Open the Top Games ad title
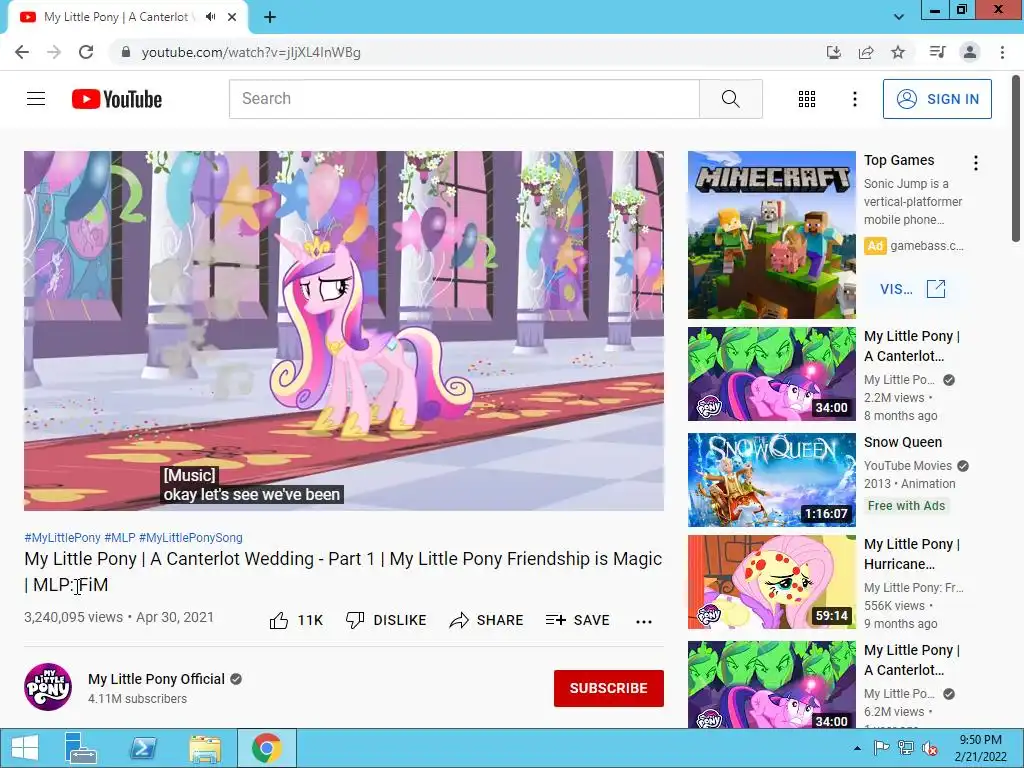1024x768 pixels. (x=899, y=160)
